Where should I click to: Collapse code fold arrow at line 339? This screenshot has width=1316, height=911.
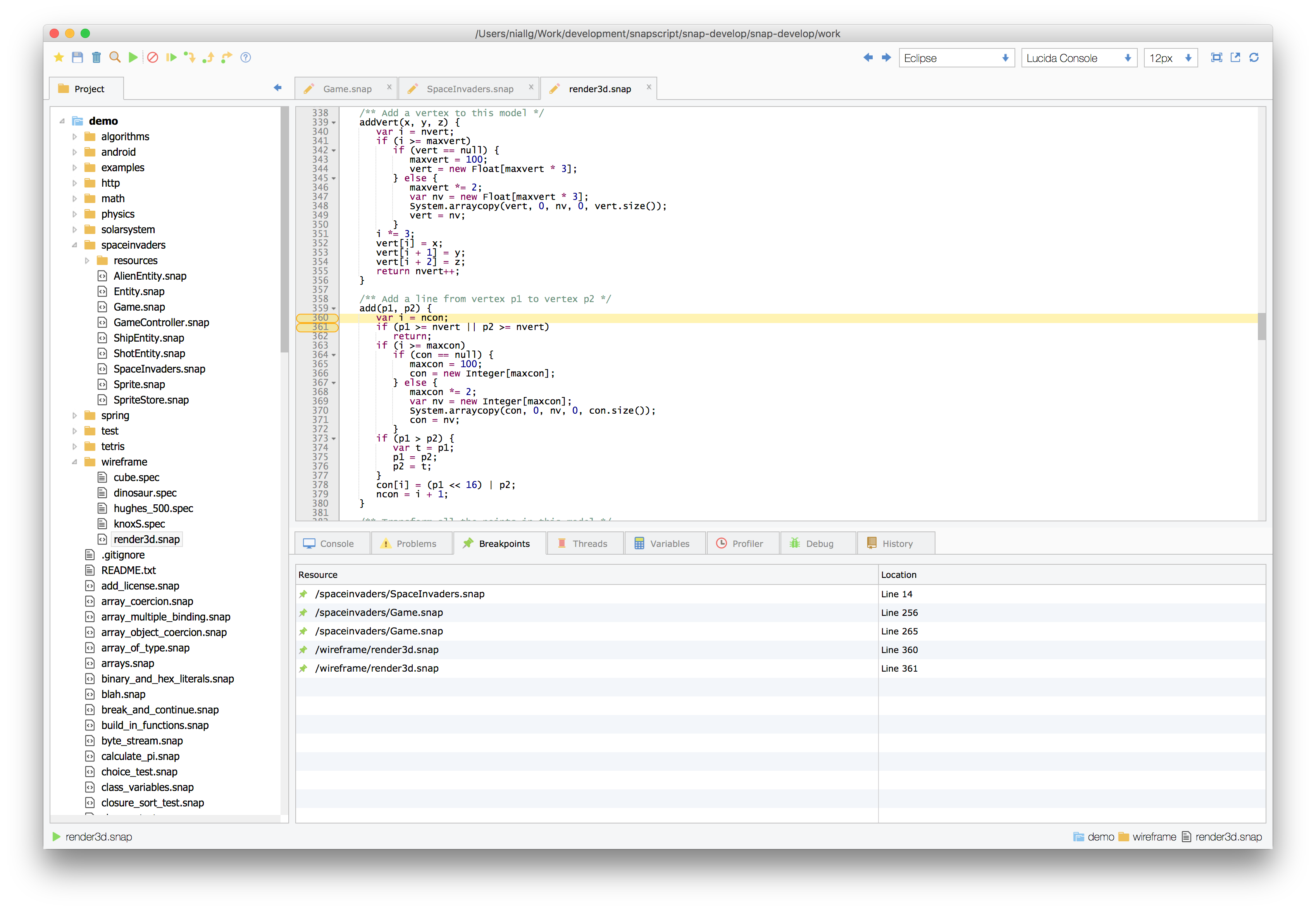click(334, 123)
